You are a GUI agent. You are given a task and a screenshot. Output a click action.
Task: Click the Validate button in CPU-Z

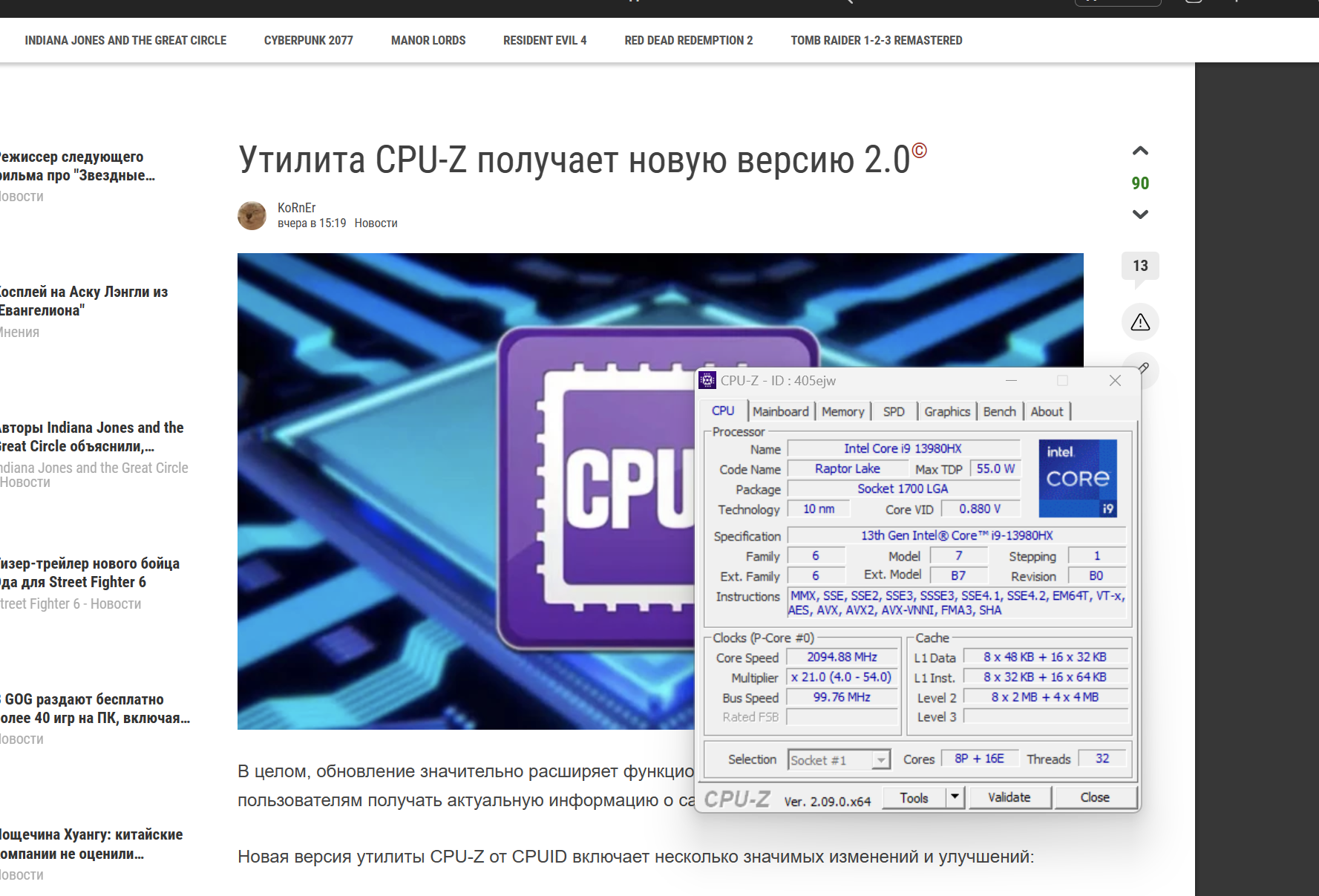pos(1009,797)
